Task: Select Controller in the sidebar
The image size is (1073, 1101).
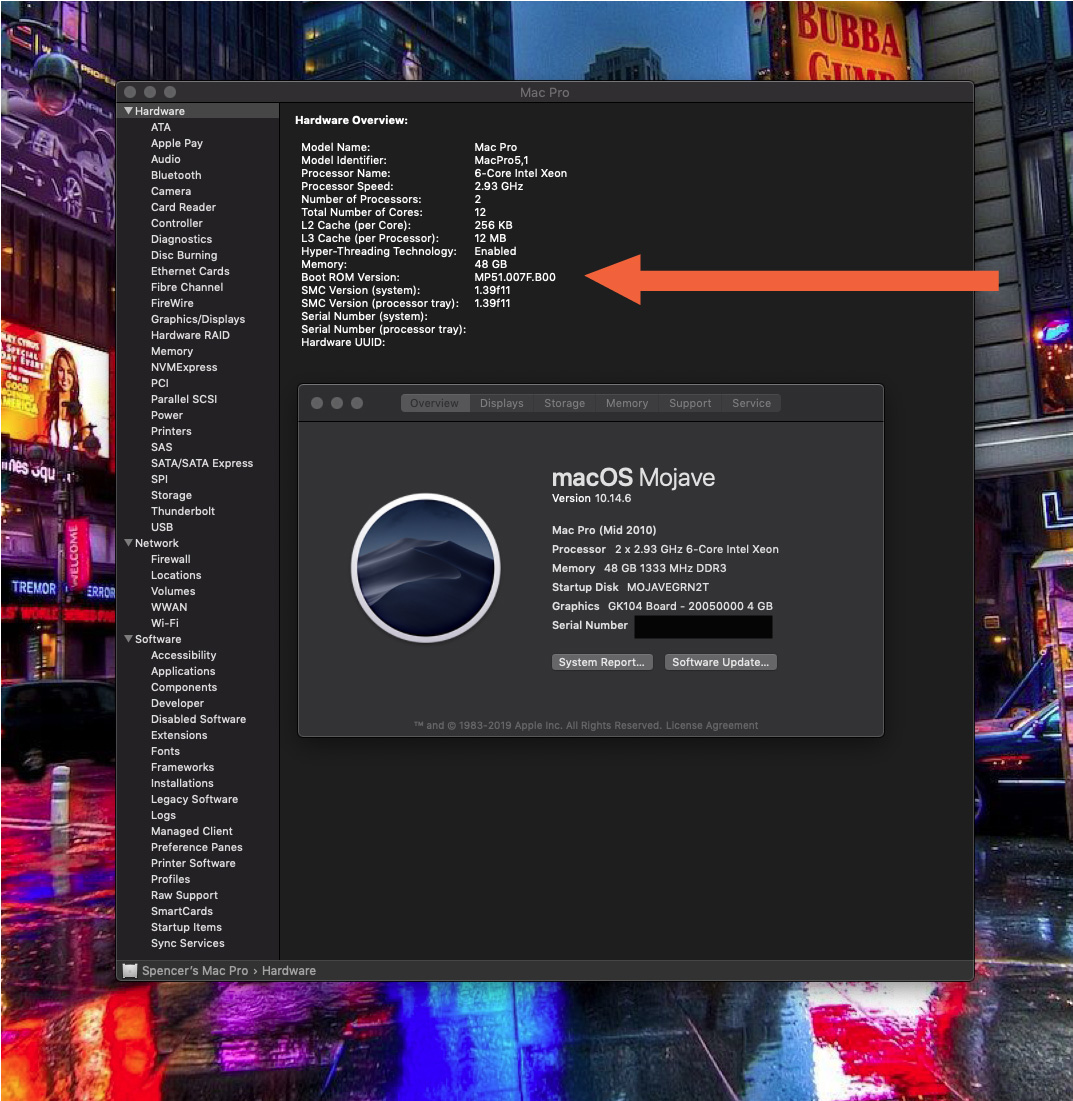Action: (x=177, y=223)
